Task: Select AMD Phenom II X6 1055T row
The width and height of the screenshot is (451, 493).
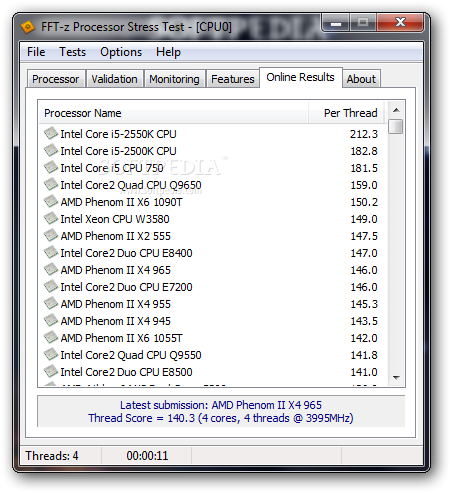Action: pos(213,338)
